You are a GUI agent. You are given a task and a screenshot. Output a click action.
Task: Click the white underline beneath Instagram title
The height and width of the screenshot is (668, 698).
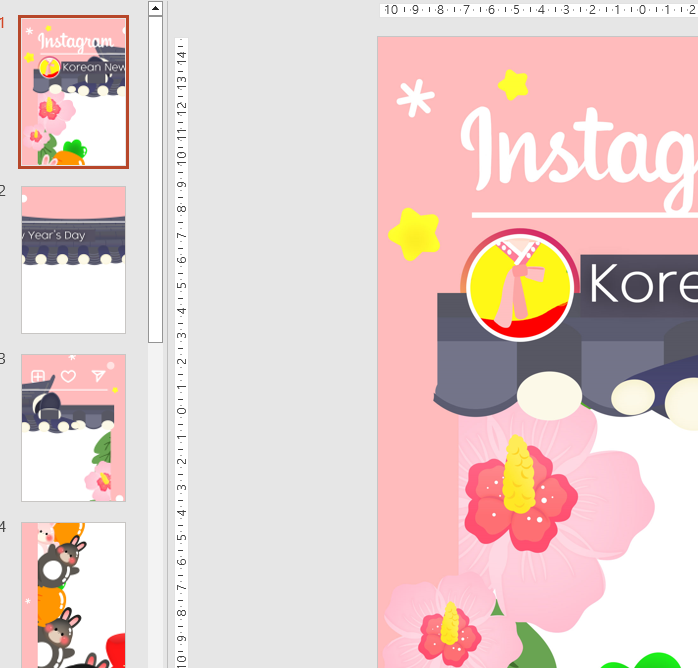click(x=584, y=215)
